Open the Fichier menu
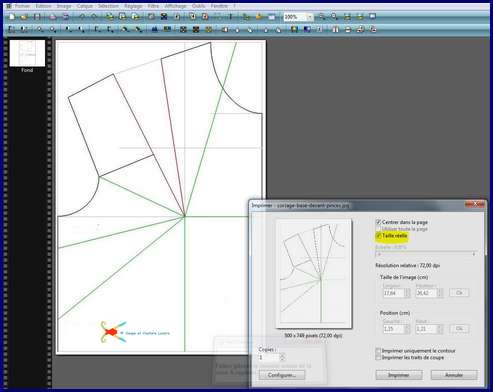The image size is (493, 392). click(x=22, y=6)
